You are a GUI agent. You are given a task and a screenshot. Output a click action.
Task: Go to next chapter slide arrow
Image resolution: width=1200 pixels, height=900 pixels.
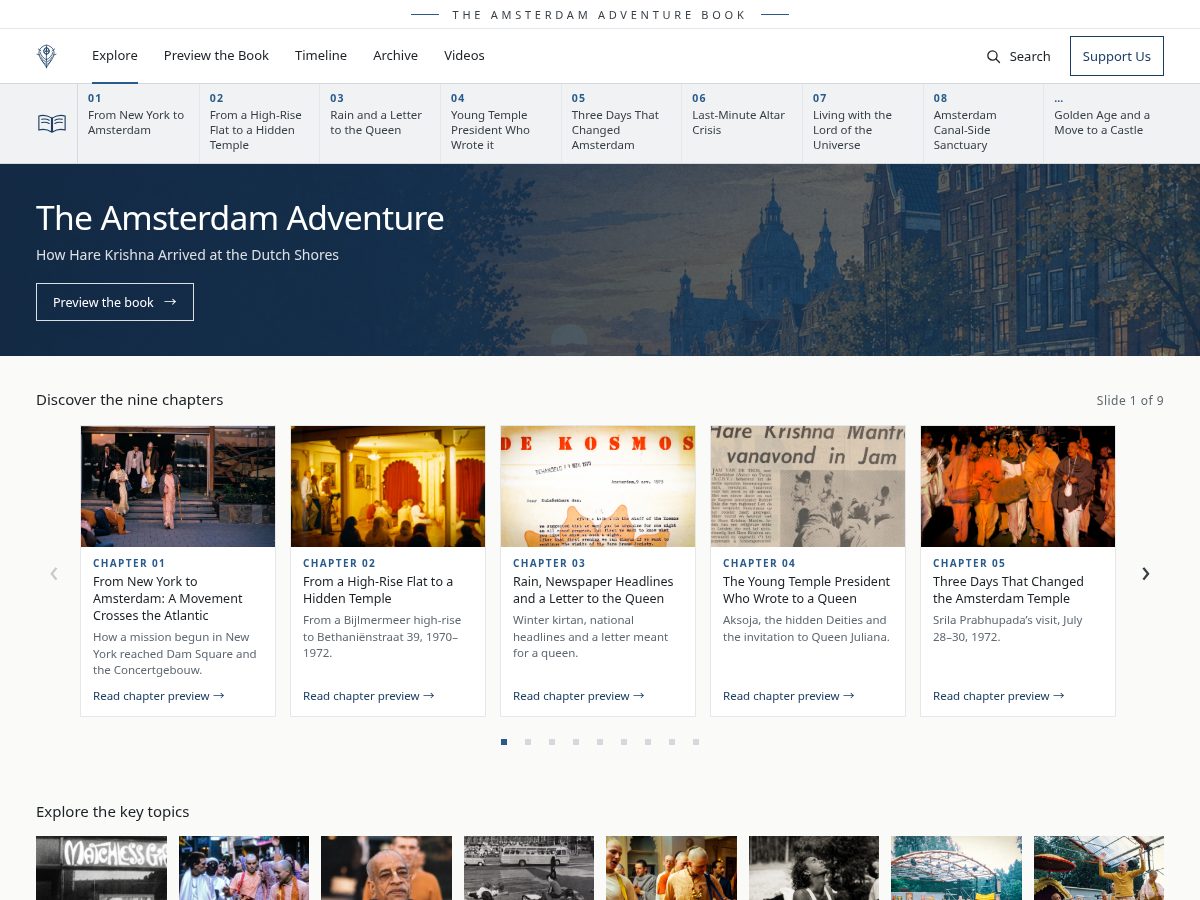(x=1146, y=573)
